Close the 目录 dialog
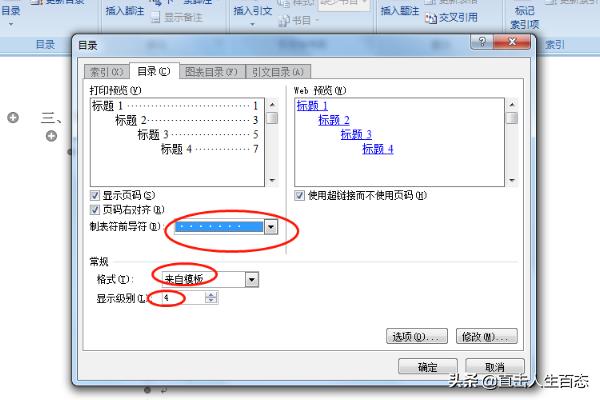The height and width of the screenshot is (400, 600). coord(512,42)
